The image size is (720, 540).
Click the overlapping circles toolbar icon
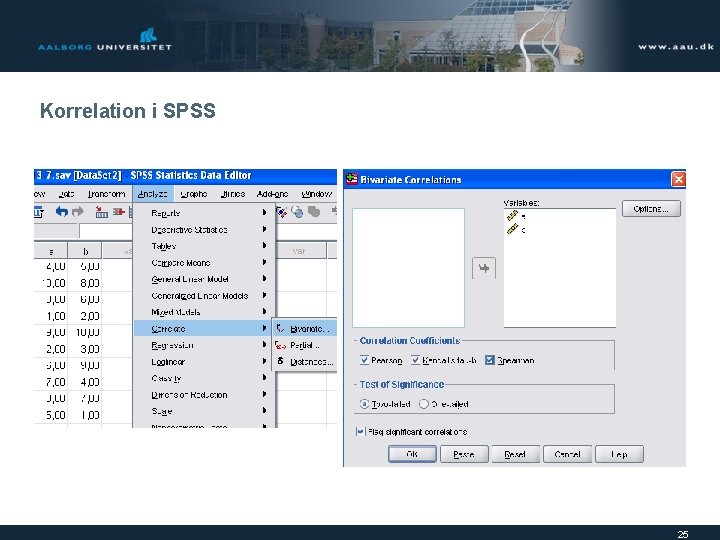(298, 212)
